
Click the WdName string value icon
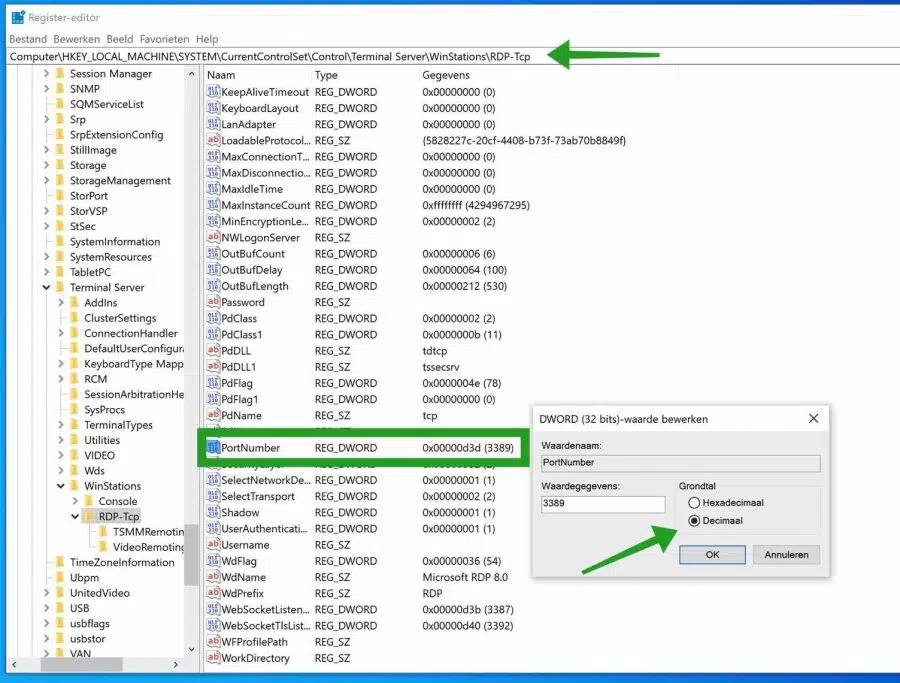coord(213,577)
